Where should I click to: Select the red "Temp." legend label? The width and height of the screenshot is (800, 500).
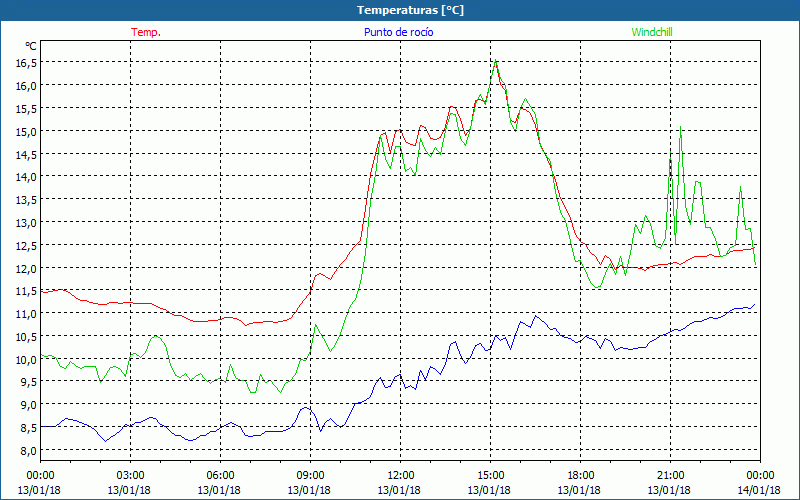click(x=146, y=32)
